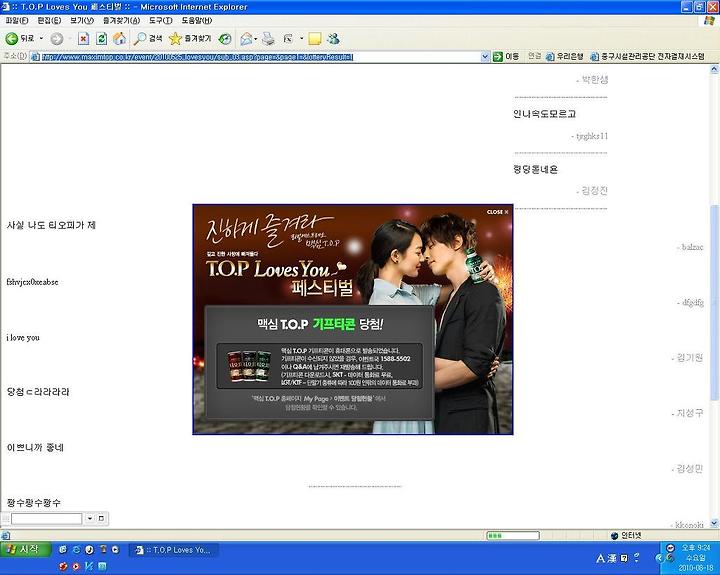Toggle Hanja 漢 conversion button
The image size is (720, 575).
pyautogui.click(x=612, y=558)
